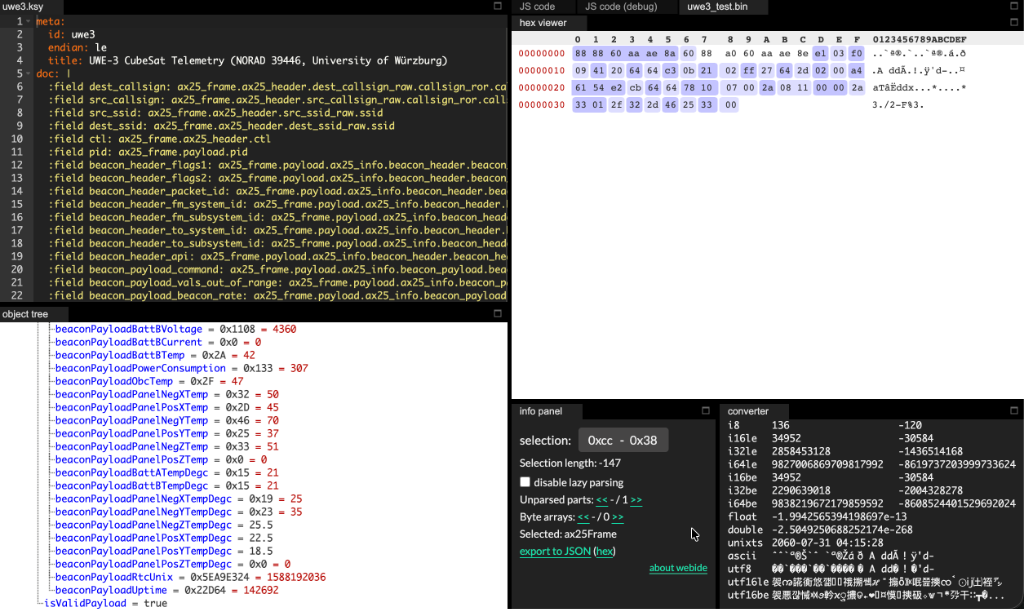Open the about webide link
The image size is (1024, 609).
pyautogui.click(x=678, y=568)
